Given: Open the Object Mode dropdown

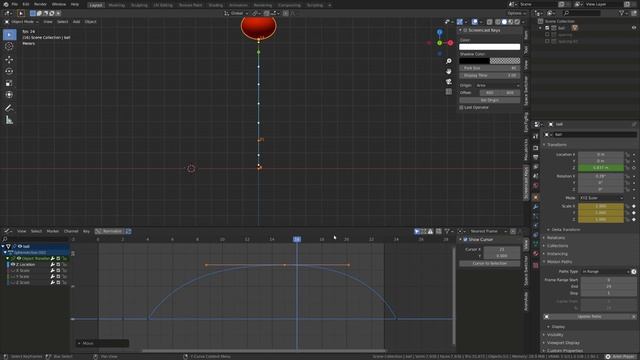Looking at the screenshot, I should point(21,22).
